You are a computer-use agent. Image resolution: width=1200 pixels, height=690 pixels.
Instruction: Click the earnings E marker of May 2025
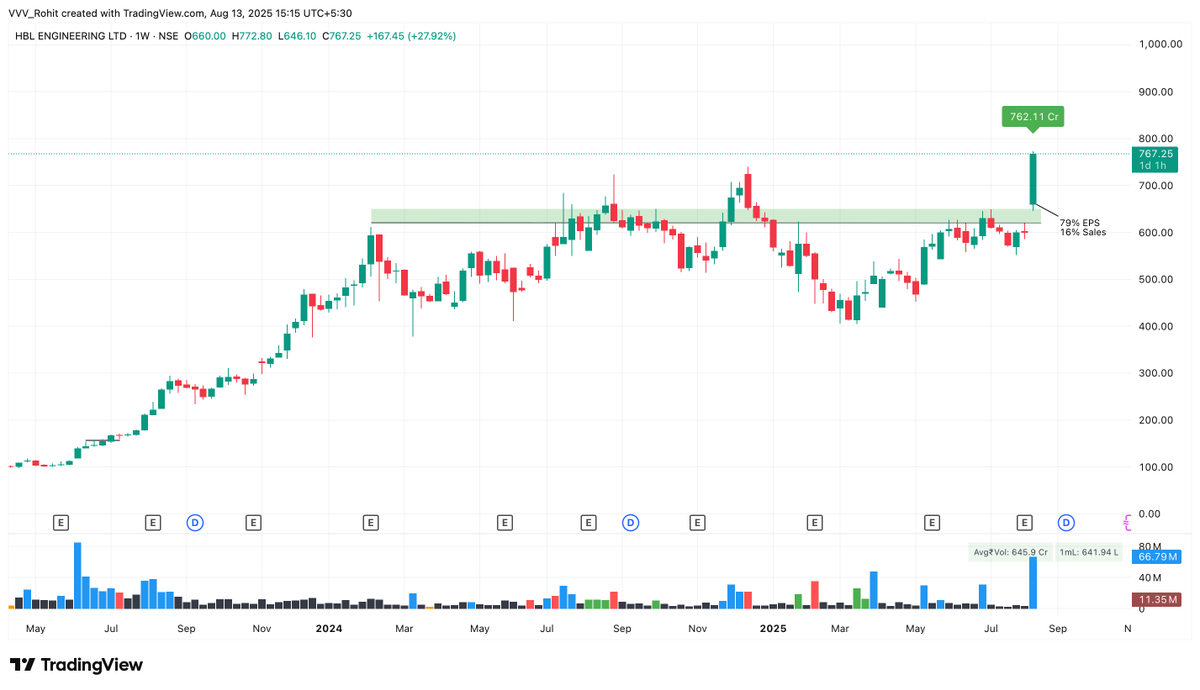pyautogui.click(x=933, y=522)
